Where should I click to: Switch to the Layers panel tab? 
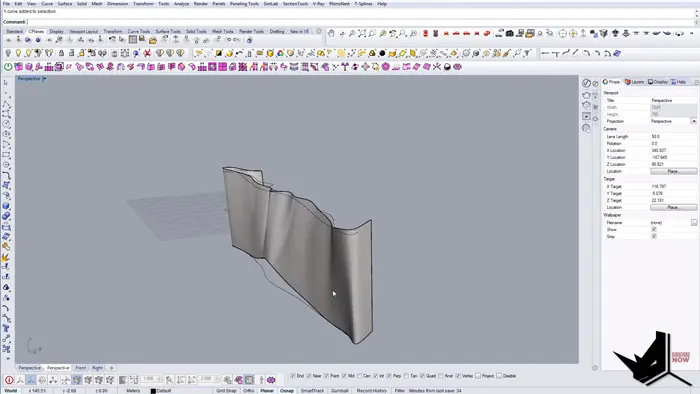[635, 82]
